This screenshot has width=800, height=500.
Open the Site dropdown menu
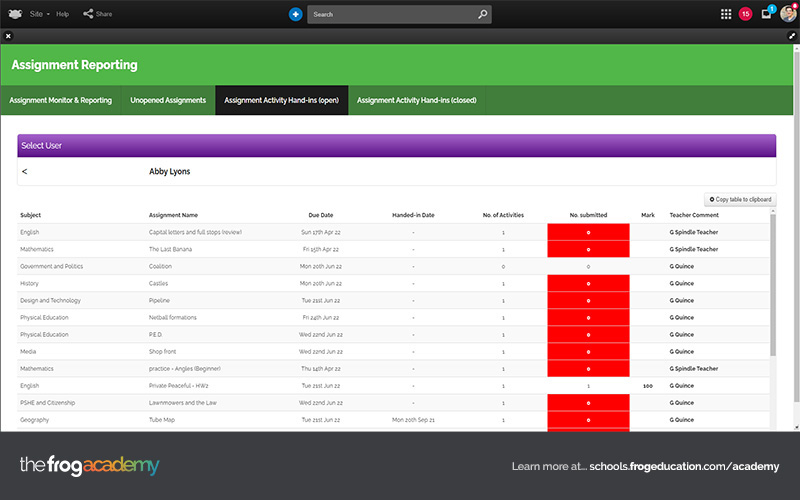39,14
